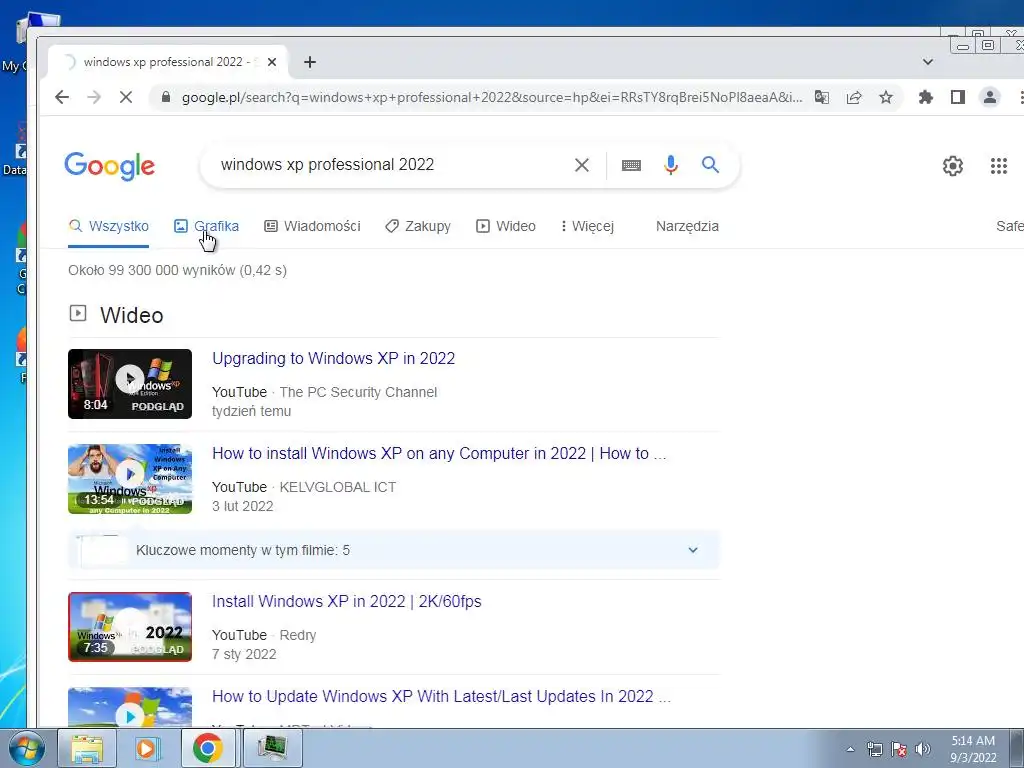Image resolution: width=1024 pixels, height=768 pixels.
Task: Open Windows Explorer from the taskbar
Action: click(87, 748)
